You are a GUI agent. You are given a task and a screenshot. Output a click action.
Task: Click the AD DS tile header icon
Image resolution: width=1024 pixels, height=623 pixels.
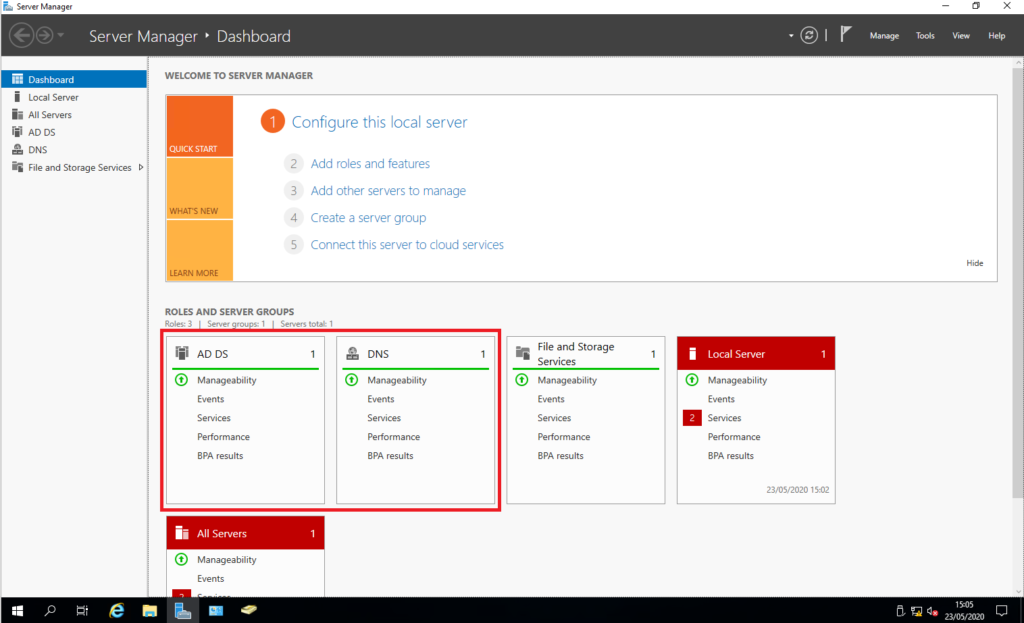pyautogui.click(x=182, y=353)
